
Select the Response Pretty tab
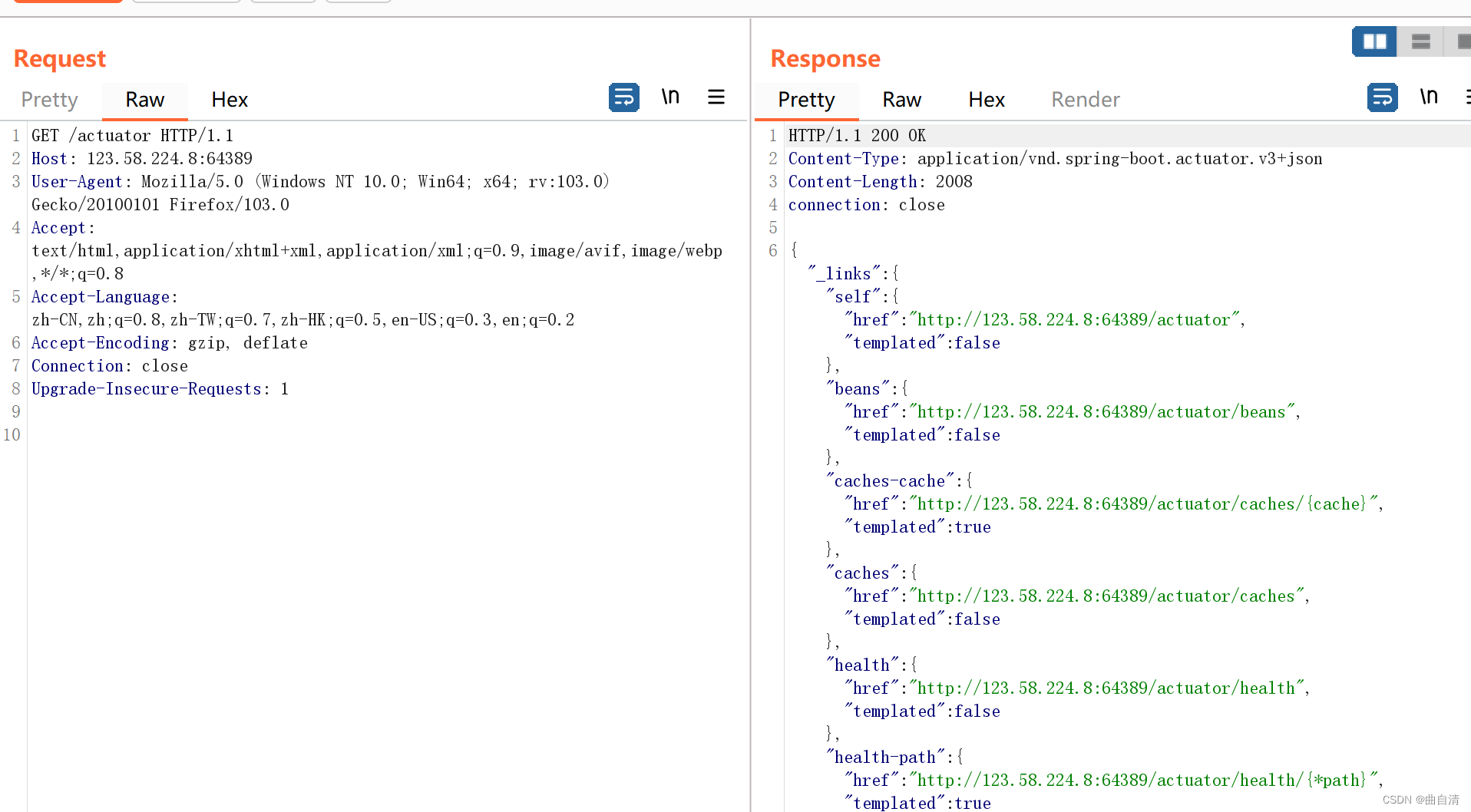coord(806,100)
